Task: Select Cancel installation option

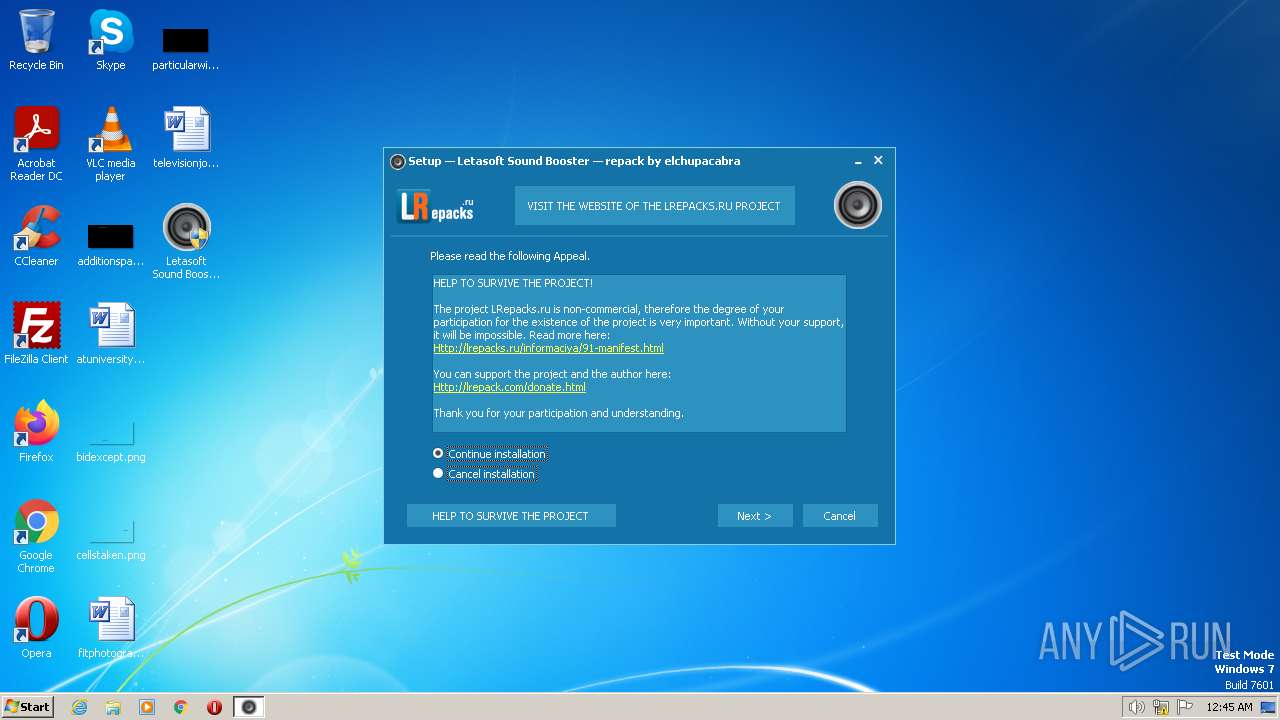Action: coord(485,474)
